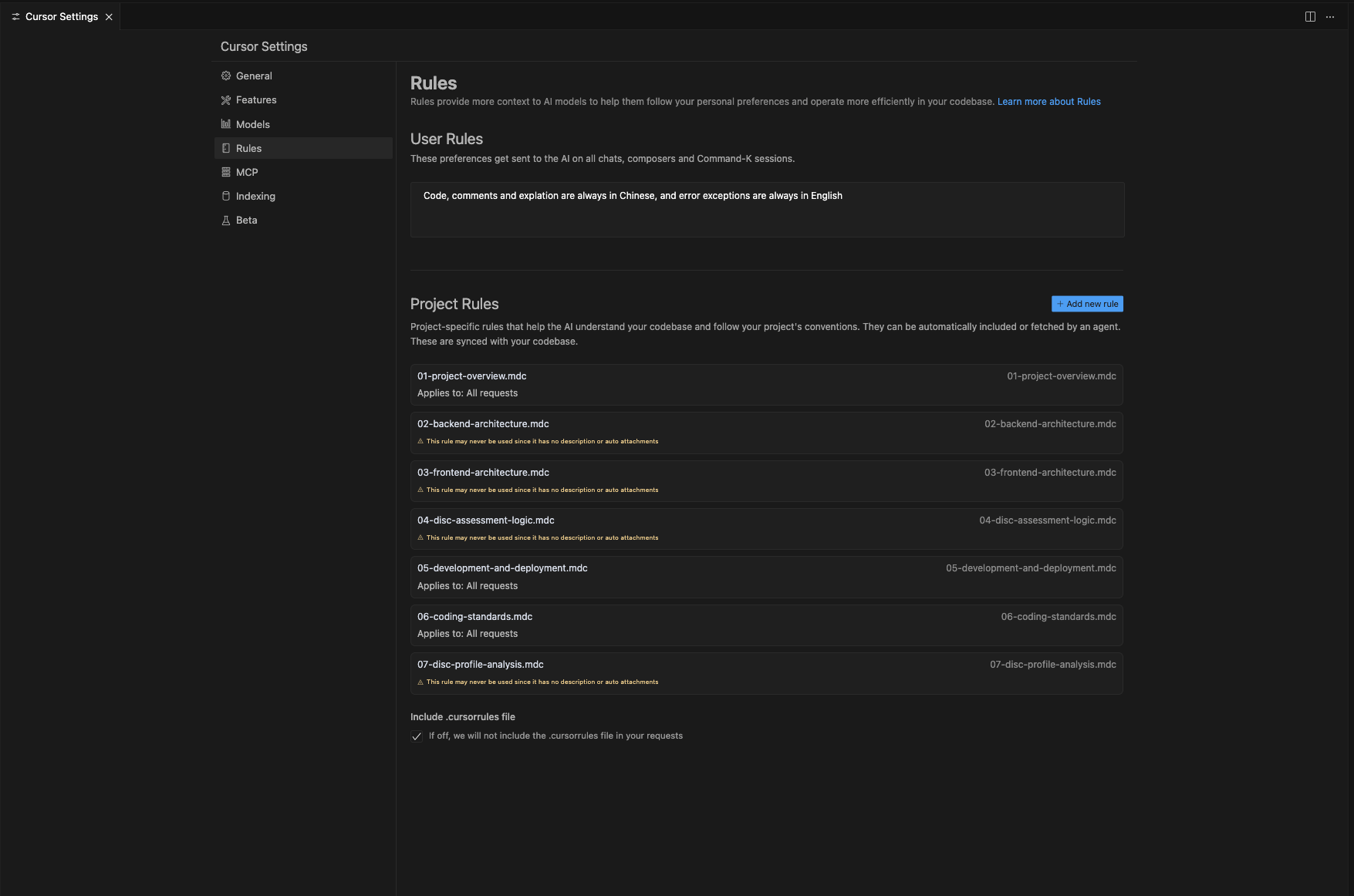Open the General settings section
The image size is (1354, 896).
click(303, 76)
